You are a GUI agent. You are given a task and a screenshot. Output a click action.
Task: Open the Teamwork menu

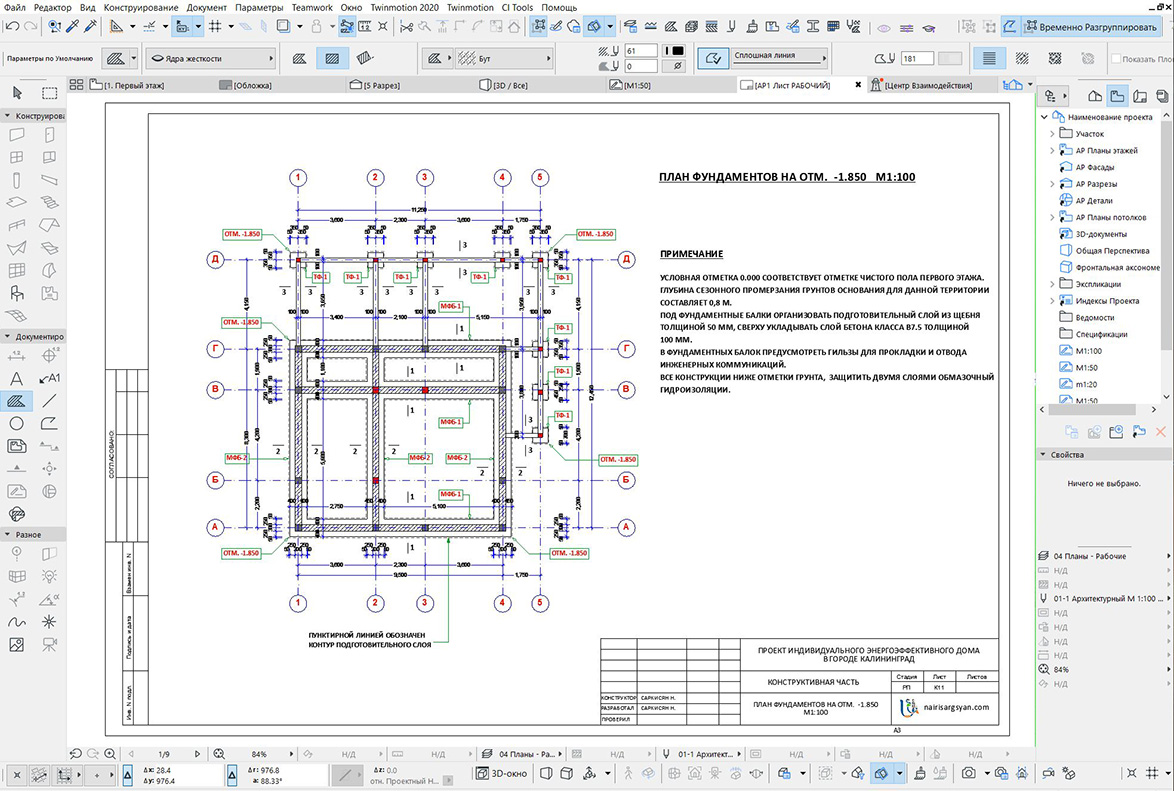312,7
